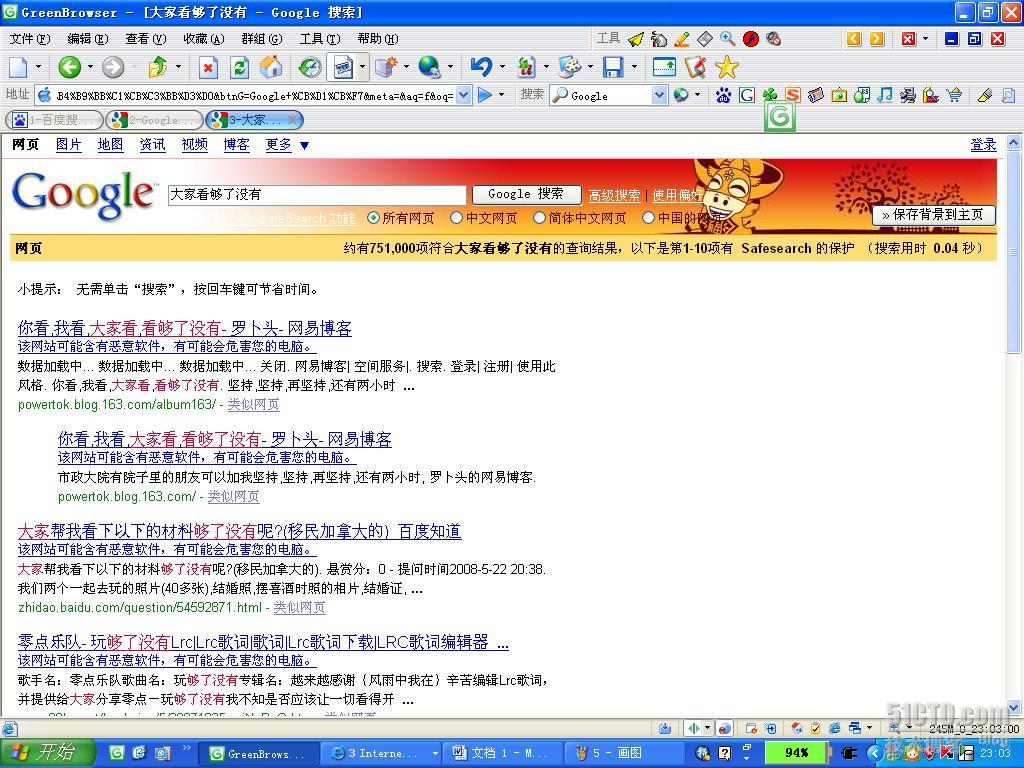Open the 地图 link on Google bar
This screenshot has height=768, width=1024.
click(110, 144)
